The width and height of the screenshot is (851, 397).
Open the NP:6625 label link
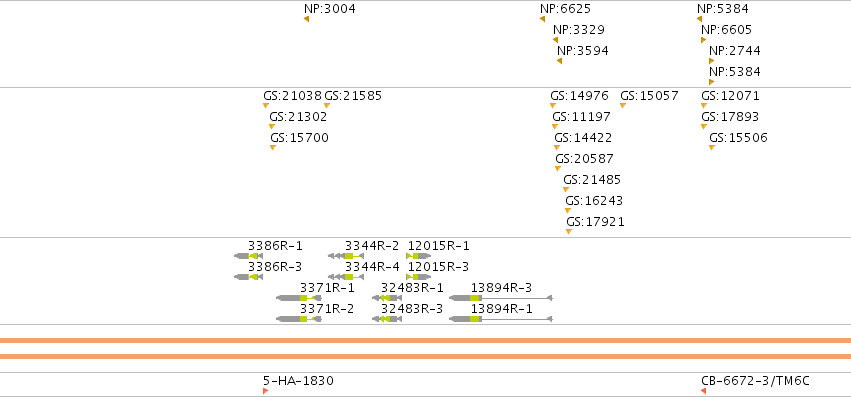pyautogui.click(x=566, y=9)
